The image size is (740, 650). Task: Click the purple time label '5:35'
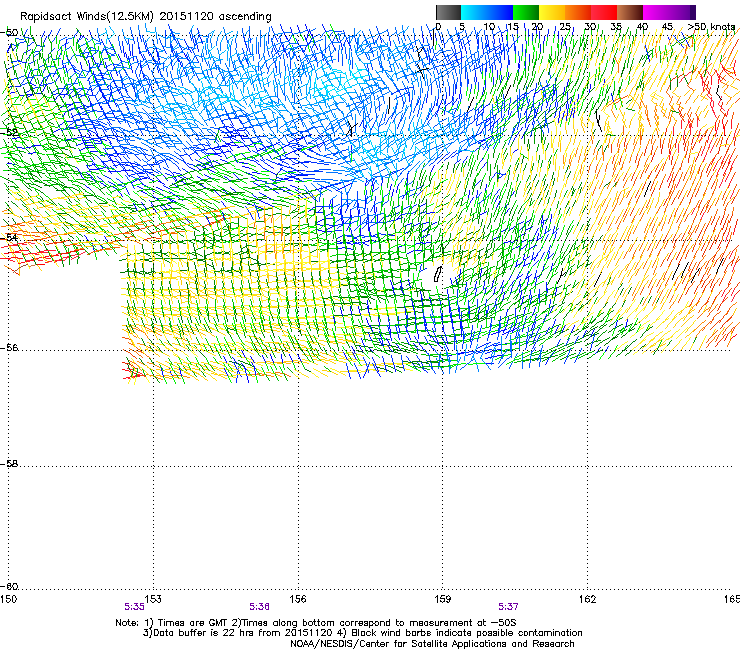(x=134, y=607)
